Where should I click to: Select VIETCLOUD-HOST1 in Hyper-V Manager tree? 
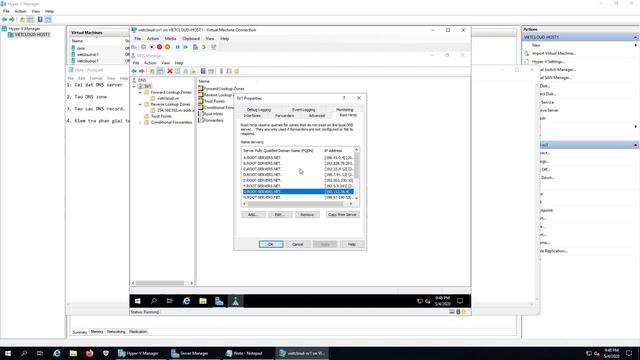[32, 35]
